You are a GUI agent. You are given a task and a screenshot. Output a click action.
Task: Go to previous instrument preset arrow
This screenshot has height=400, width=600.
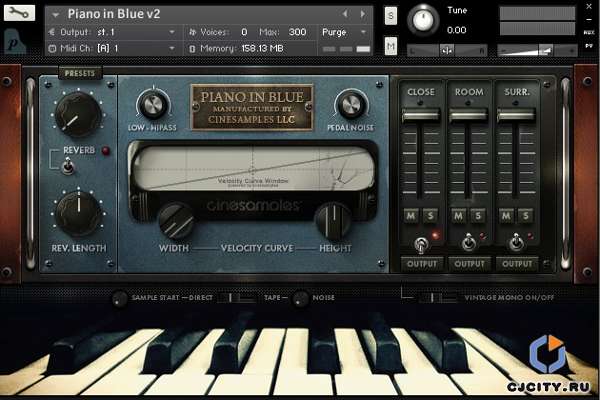point(345,14)
